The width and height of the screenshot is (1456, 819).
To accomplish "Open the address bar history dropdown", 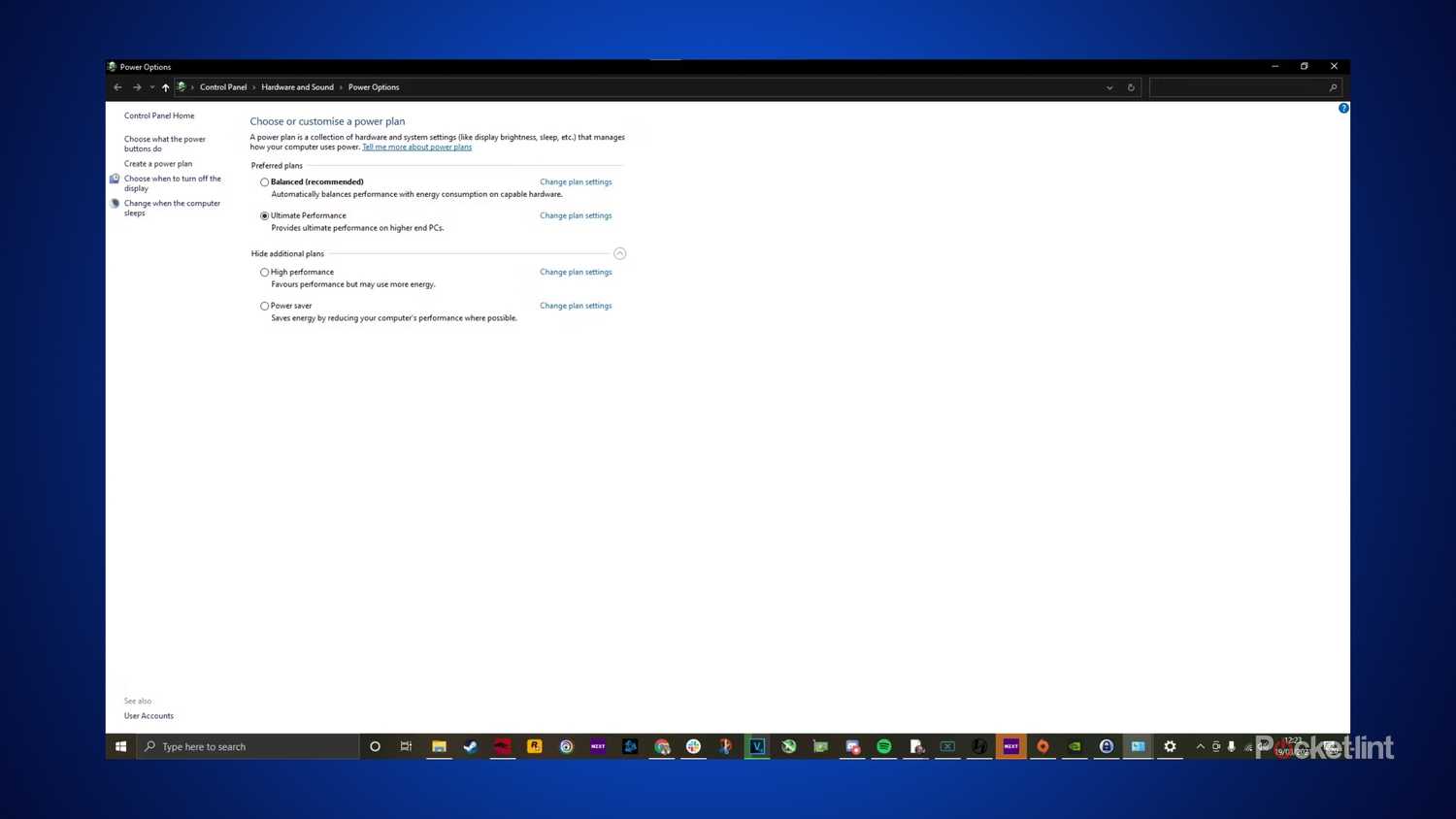I will pyautogui.click(x=1109, y=87).
